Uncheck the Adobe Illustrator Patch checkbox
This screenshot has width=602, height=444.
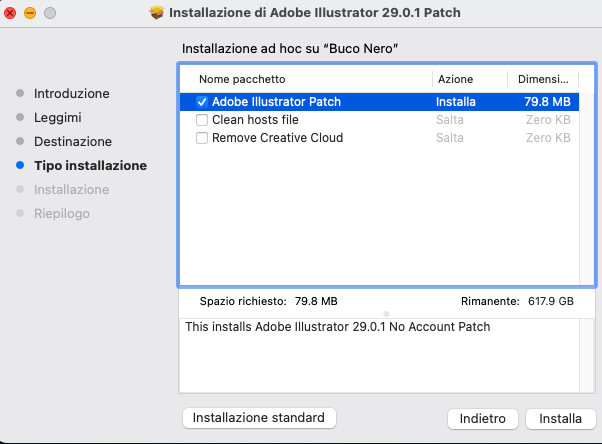[x=202, y=102]
